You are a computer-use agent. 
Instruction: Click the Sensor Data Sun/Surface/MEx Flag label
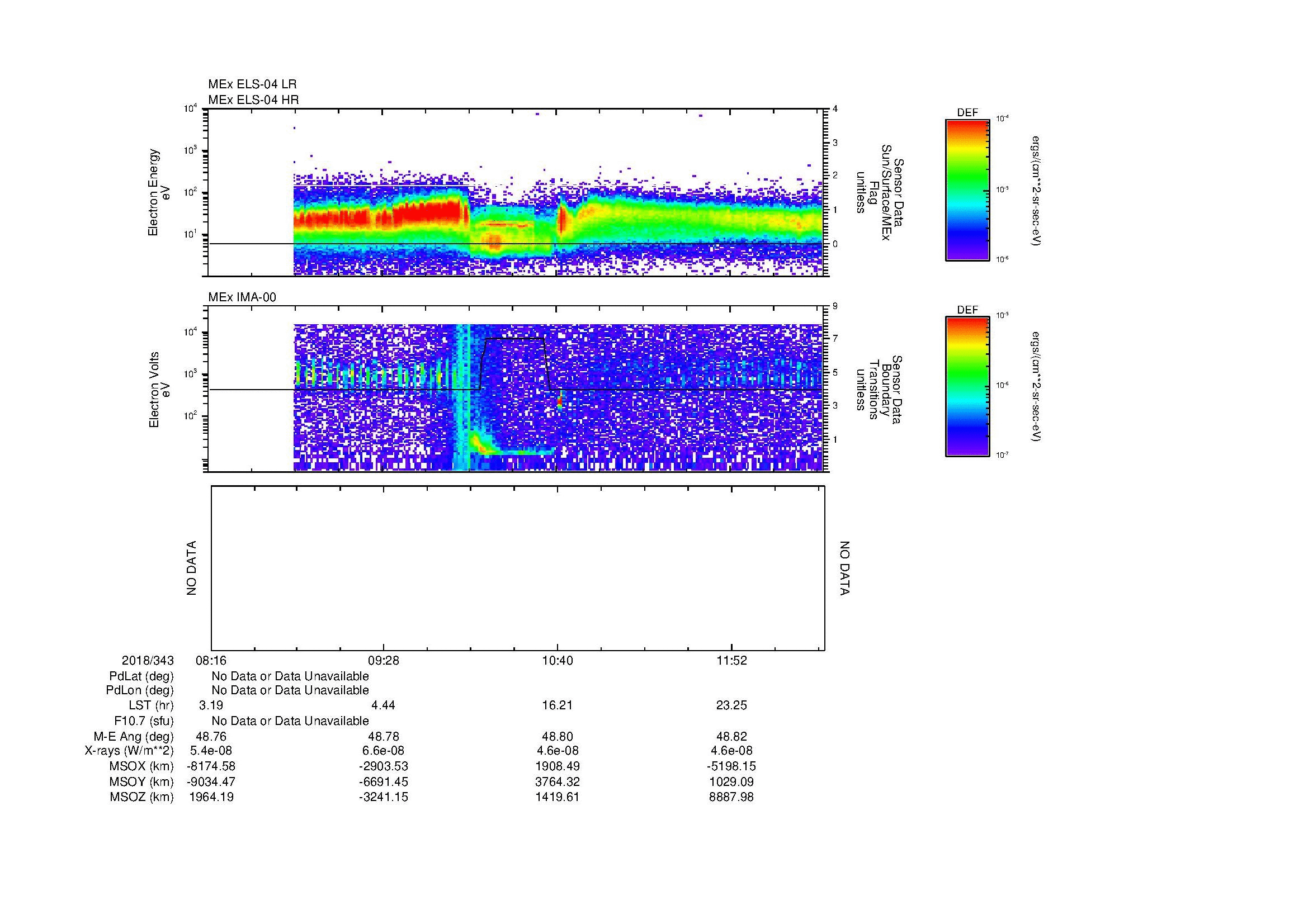tap(879, 192)
